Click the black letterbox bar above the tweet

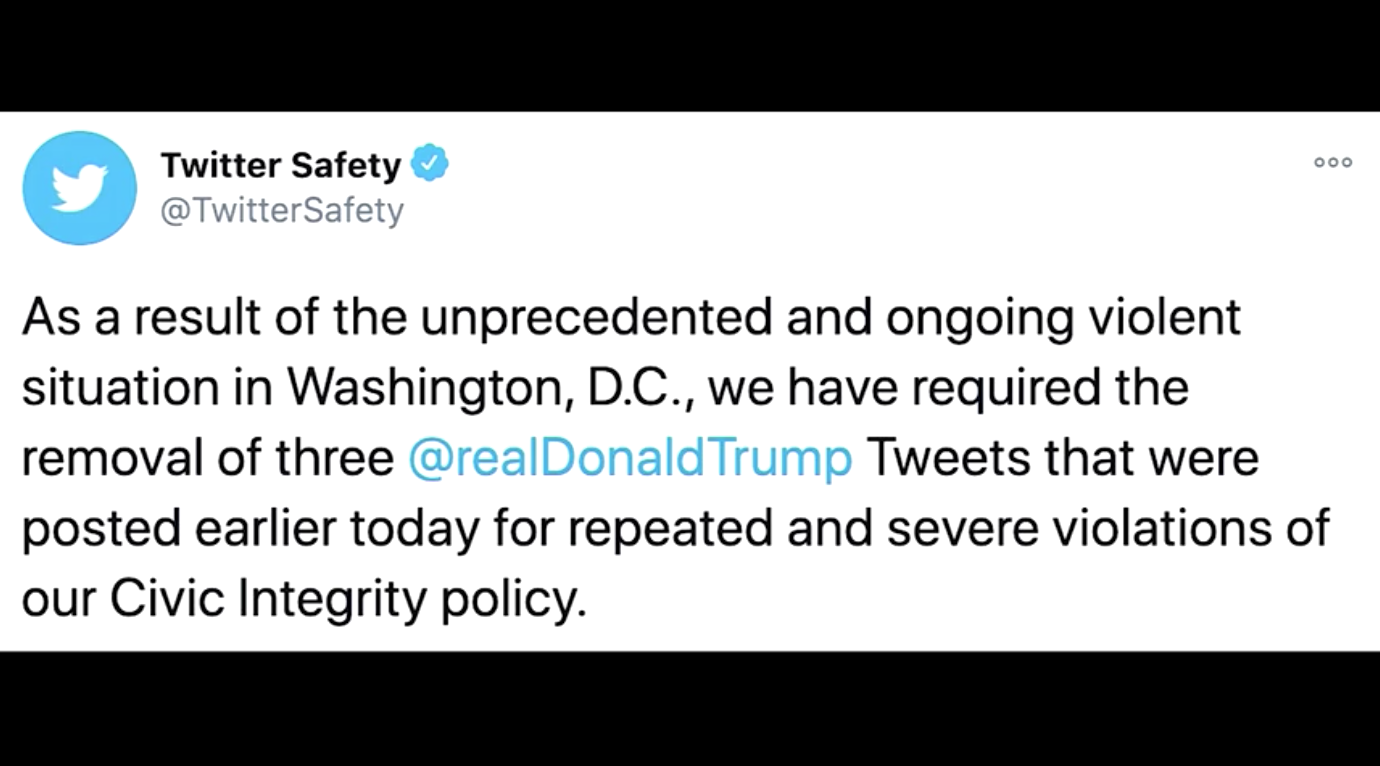point(690,55)
